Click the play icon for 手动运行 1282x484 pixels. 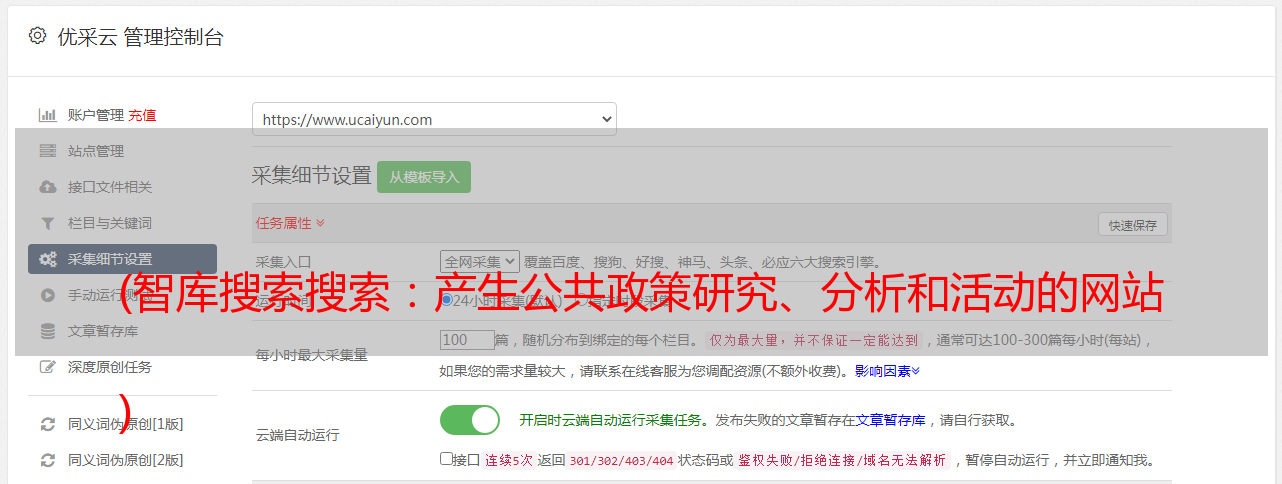point(47,295)
